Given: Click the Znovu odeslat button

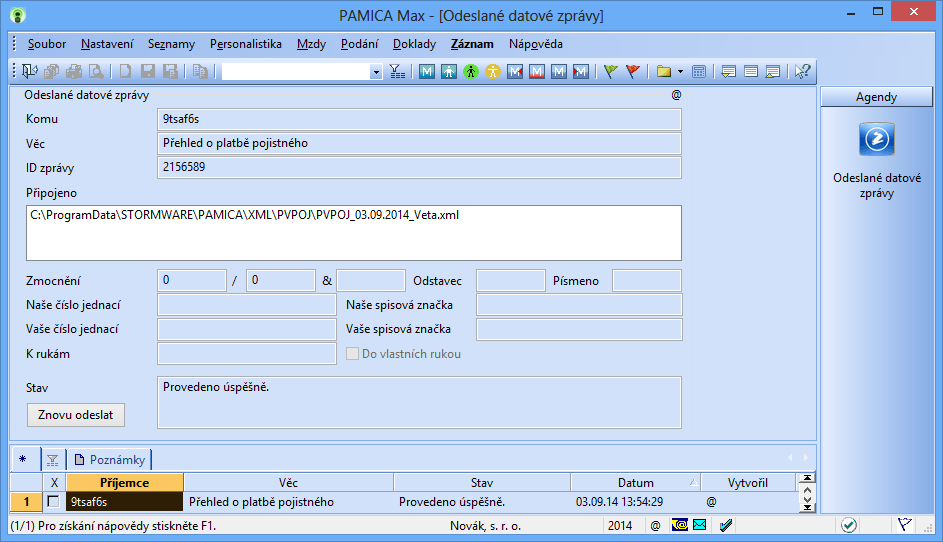Looking at the screenshot, I should pyautogui.click(x=76, y=415).
